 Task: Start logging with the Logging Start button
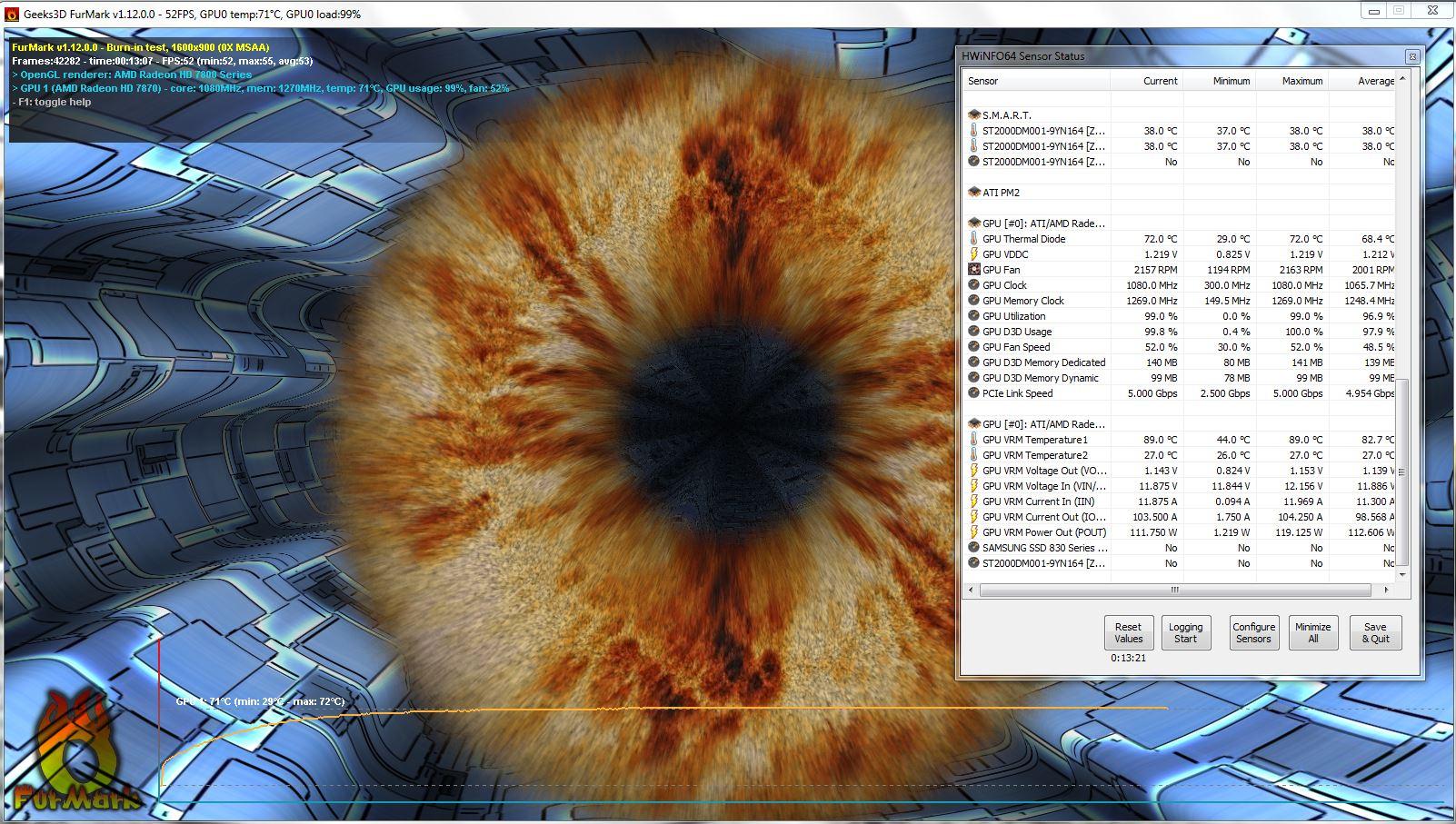coord(1185,632)
